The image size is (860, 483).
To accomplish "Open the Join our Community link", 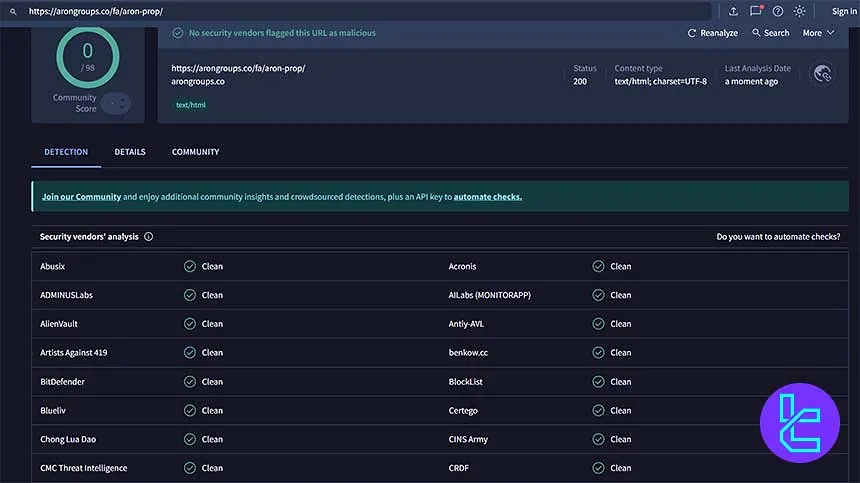I will (x=81, y=197).
